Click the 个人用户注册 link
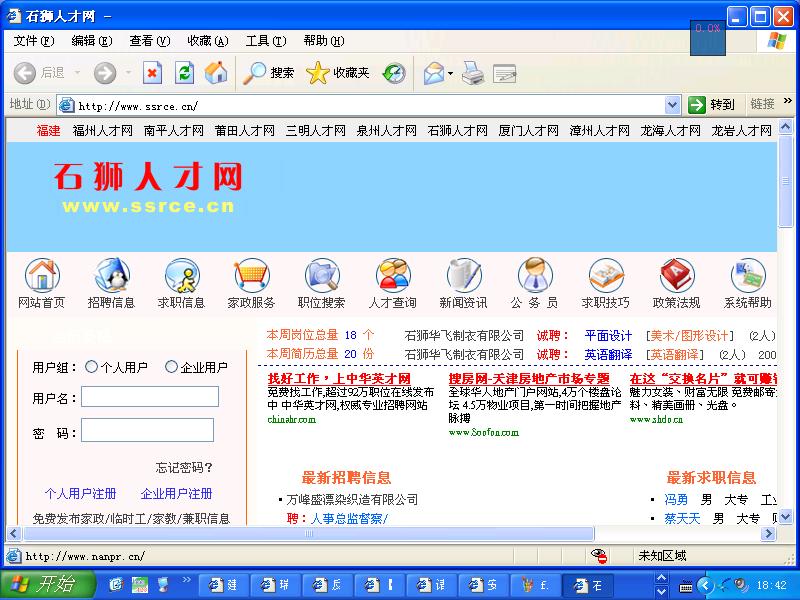The image size is (800, 600). click(x=81, y=494)
